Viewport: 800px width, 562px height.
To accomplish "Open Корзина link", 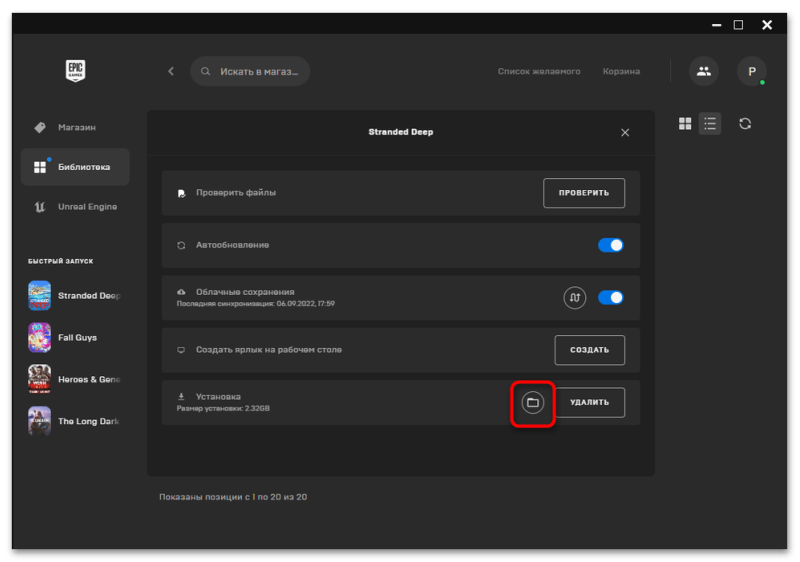I will click(x=621, y=71).
